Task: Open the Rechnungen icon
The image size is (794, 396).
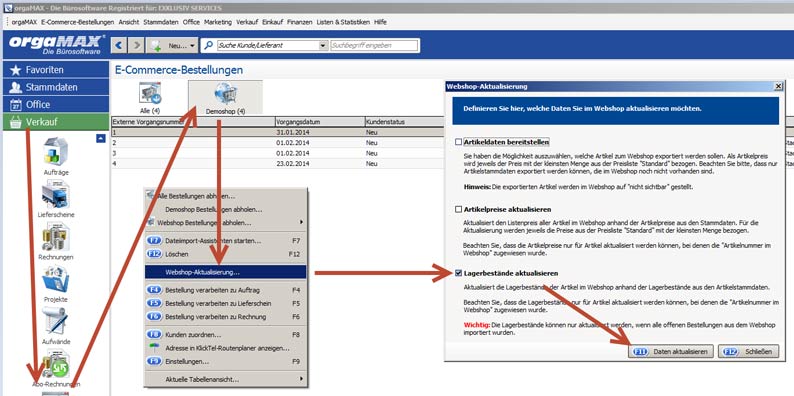Action: [56, 236]
